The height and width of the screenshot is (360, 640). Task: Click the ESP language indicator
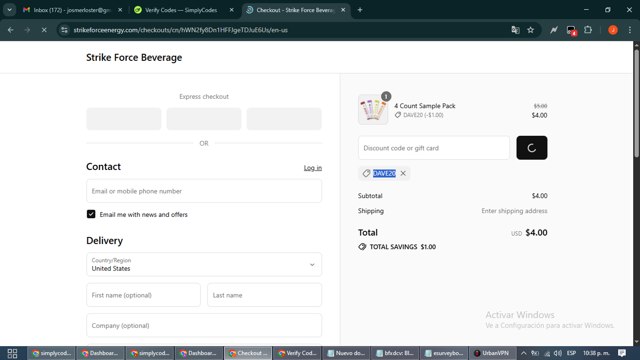click(571, 353)
